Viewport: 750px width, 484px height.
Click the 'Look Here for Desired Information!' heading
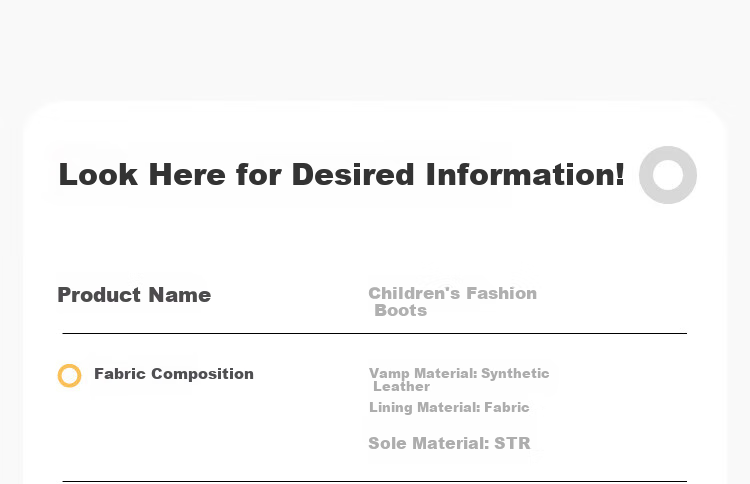click(342, 175)
